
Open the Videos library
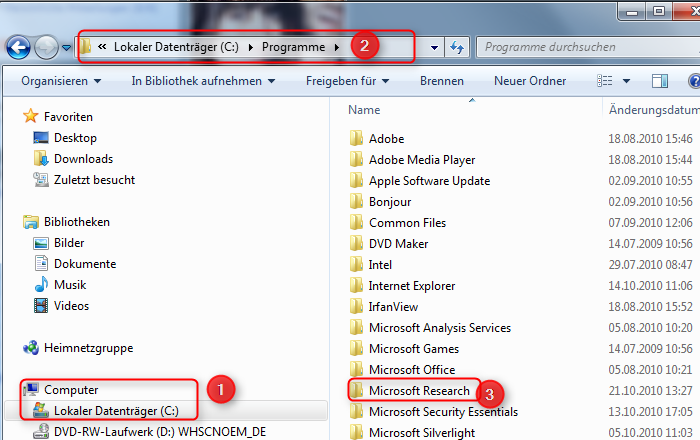click(x=71, y=306)
